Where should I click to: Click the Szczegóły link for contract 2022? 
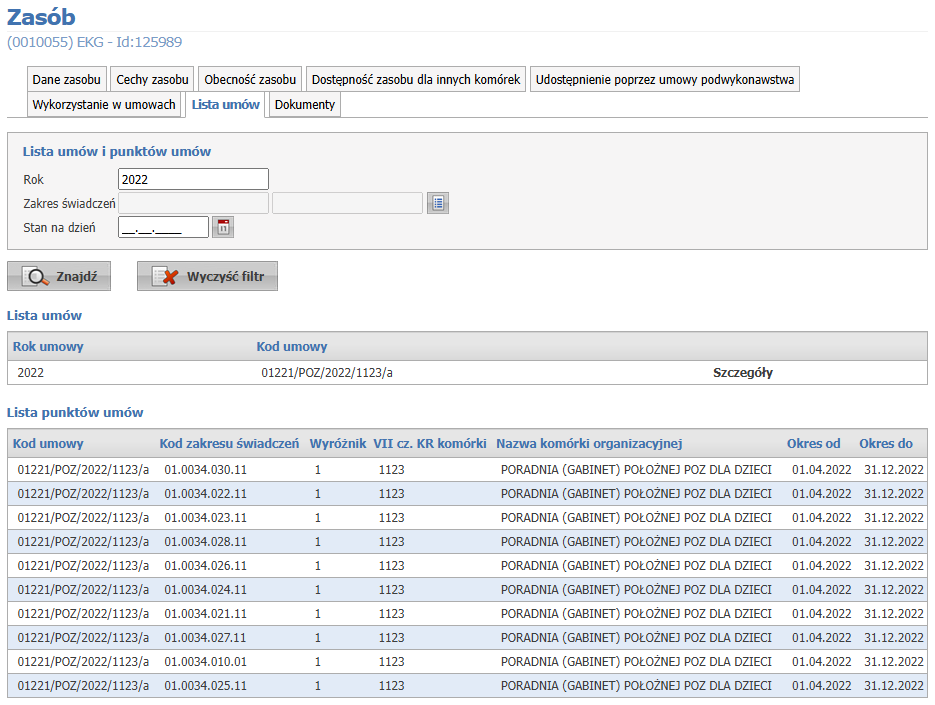[742, 373]
